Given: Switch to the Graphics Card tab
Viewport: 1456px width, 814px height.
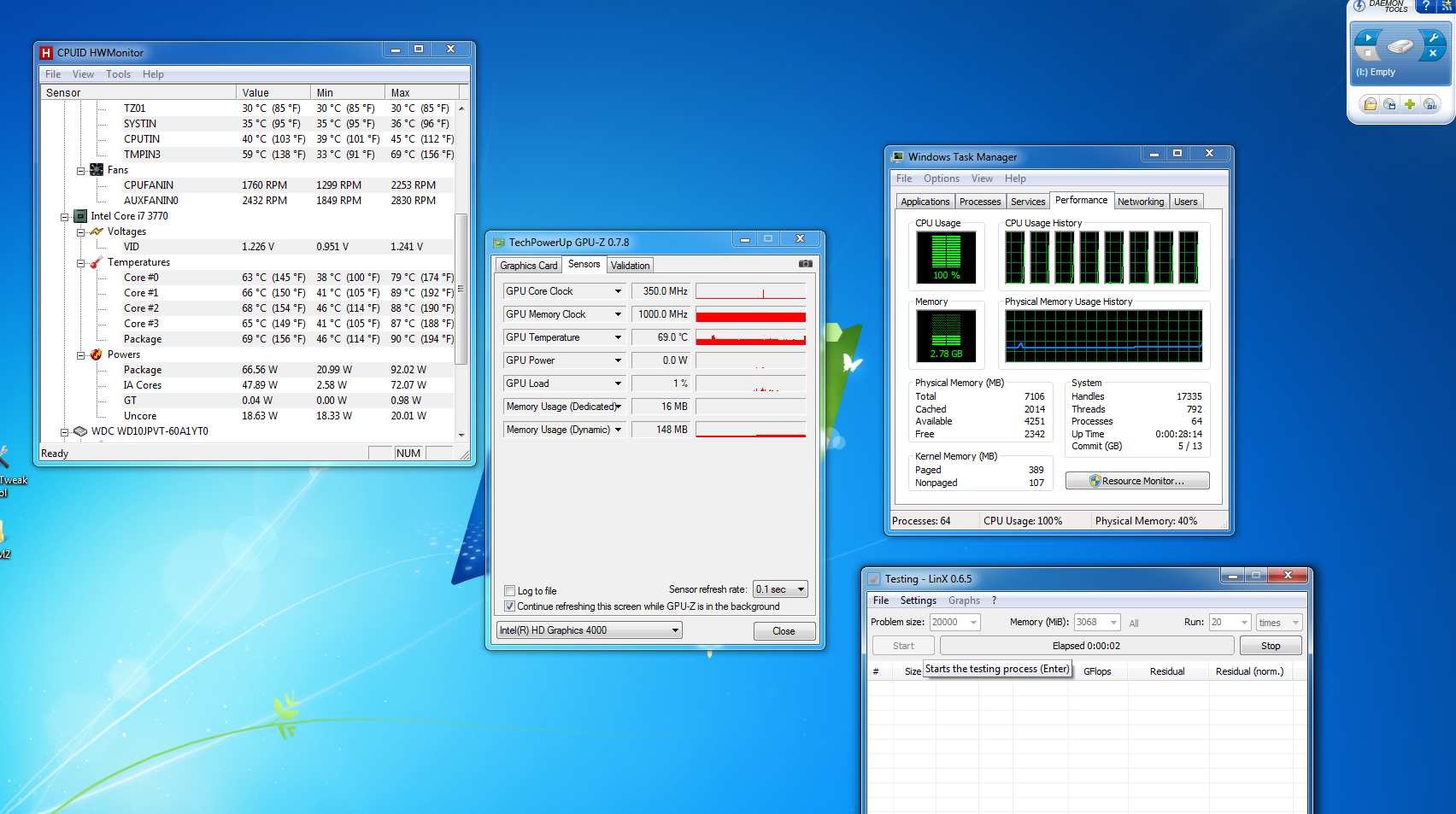Looking at the screenshot, I should point(528,266).
